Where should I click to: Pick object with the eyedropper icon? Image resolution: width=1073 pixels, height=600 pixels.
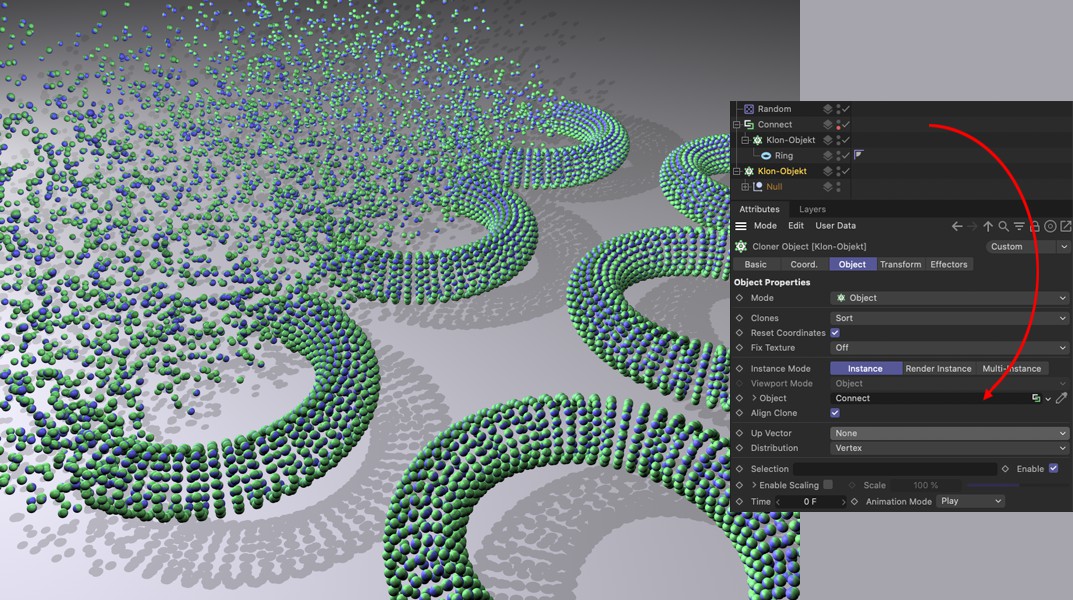[x=1062, y=398]
